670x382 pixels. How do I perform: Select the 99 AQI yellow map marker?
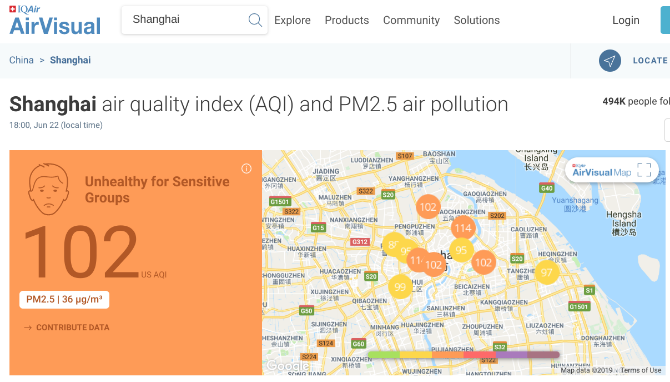(x=400, y=287)
